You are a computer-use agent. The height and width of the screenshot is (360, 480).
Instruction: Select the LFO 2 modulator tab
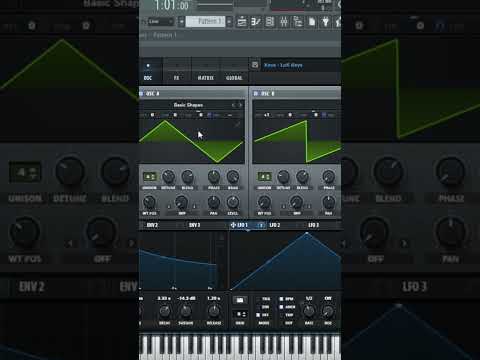point(275,225)
